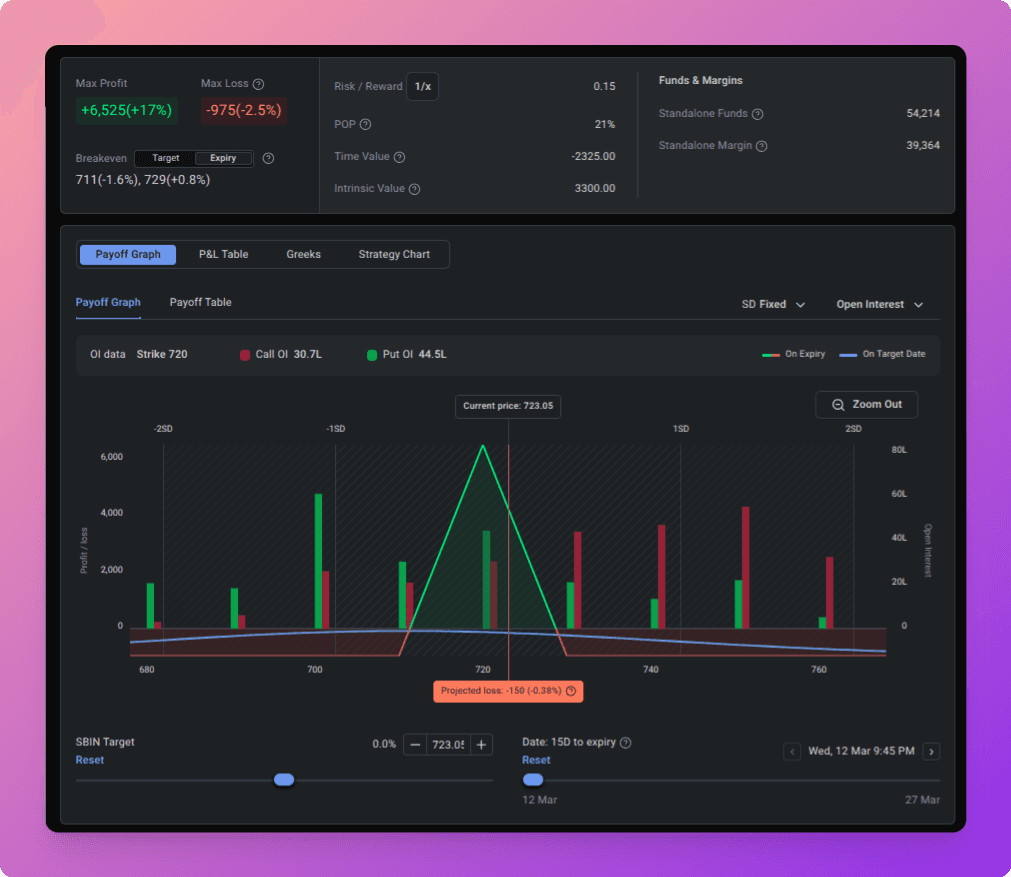The height and width of the screenshot is (877, 1011).
Task: Click the Time Value -2325.00 figure
Action: 593,156
